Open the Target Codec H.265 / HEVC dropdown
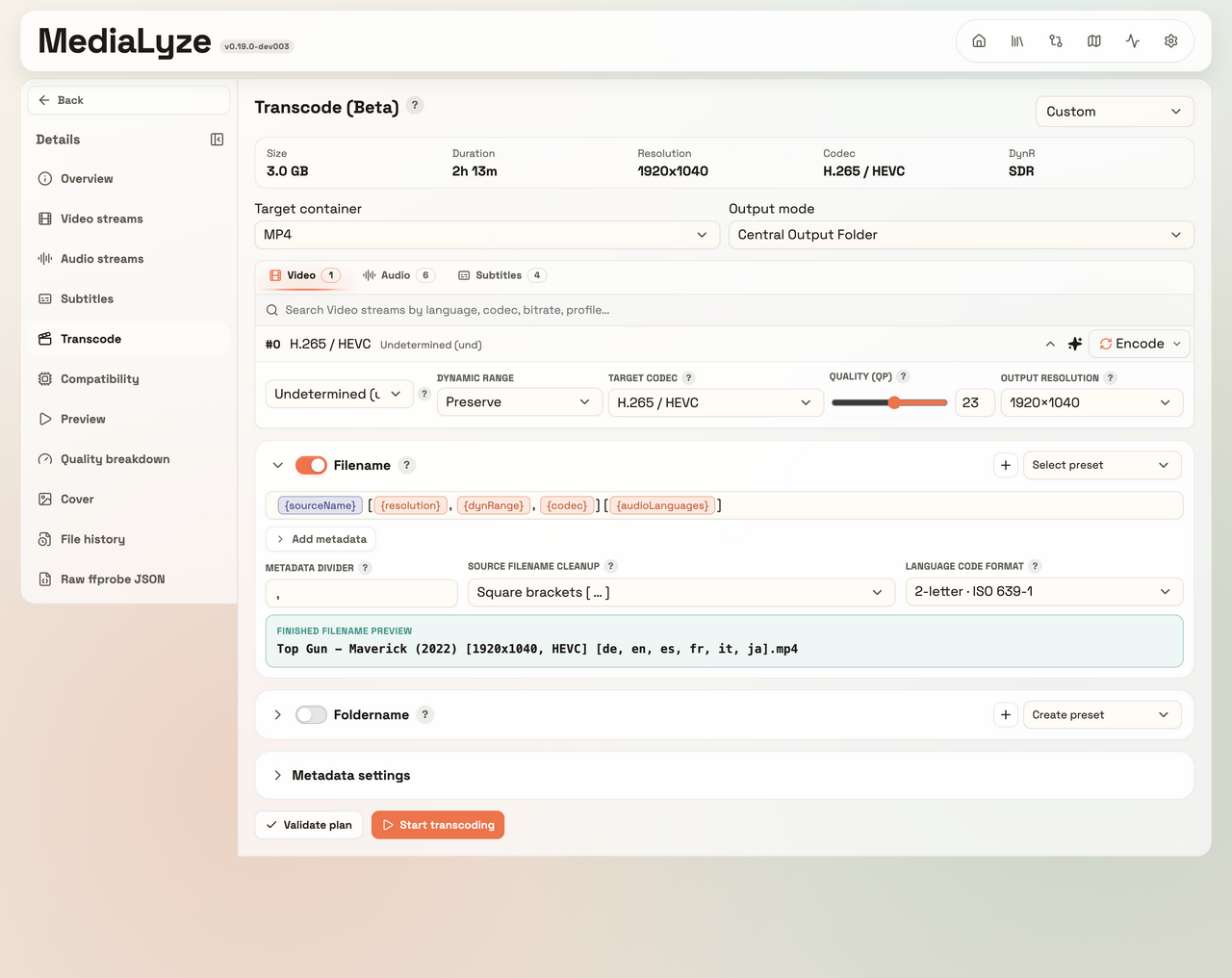The width and height of the screenshot is (1232, 978). coord(715,402)
